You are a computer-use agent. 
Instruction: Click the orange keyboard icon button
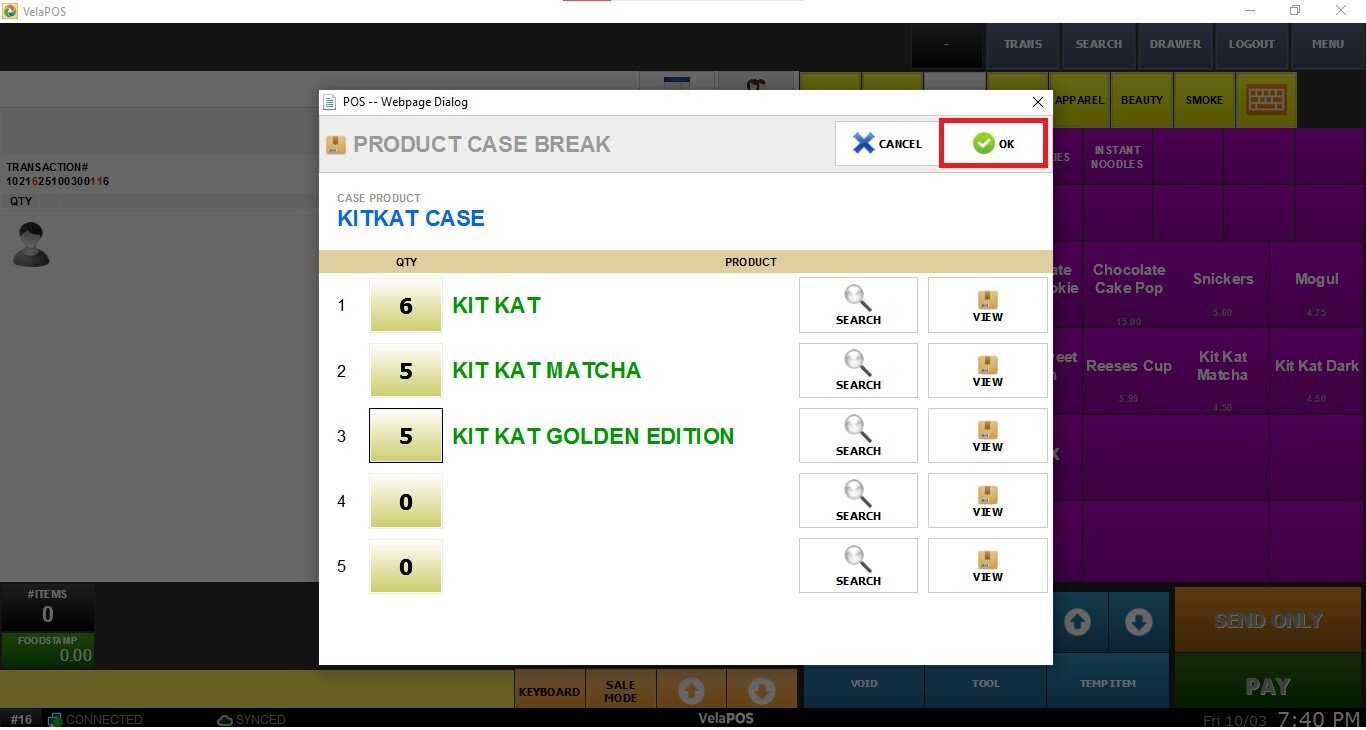pyautogui.click(x=1266, y=100)
